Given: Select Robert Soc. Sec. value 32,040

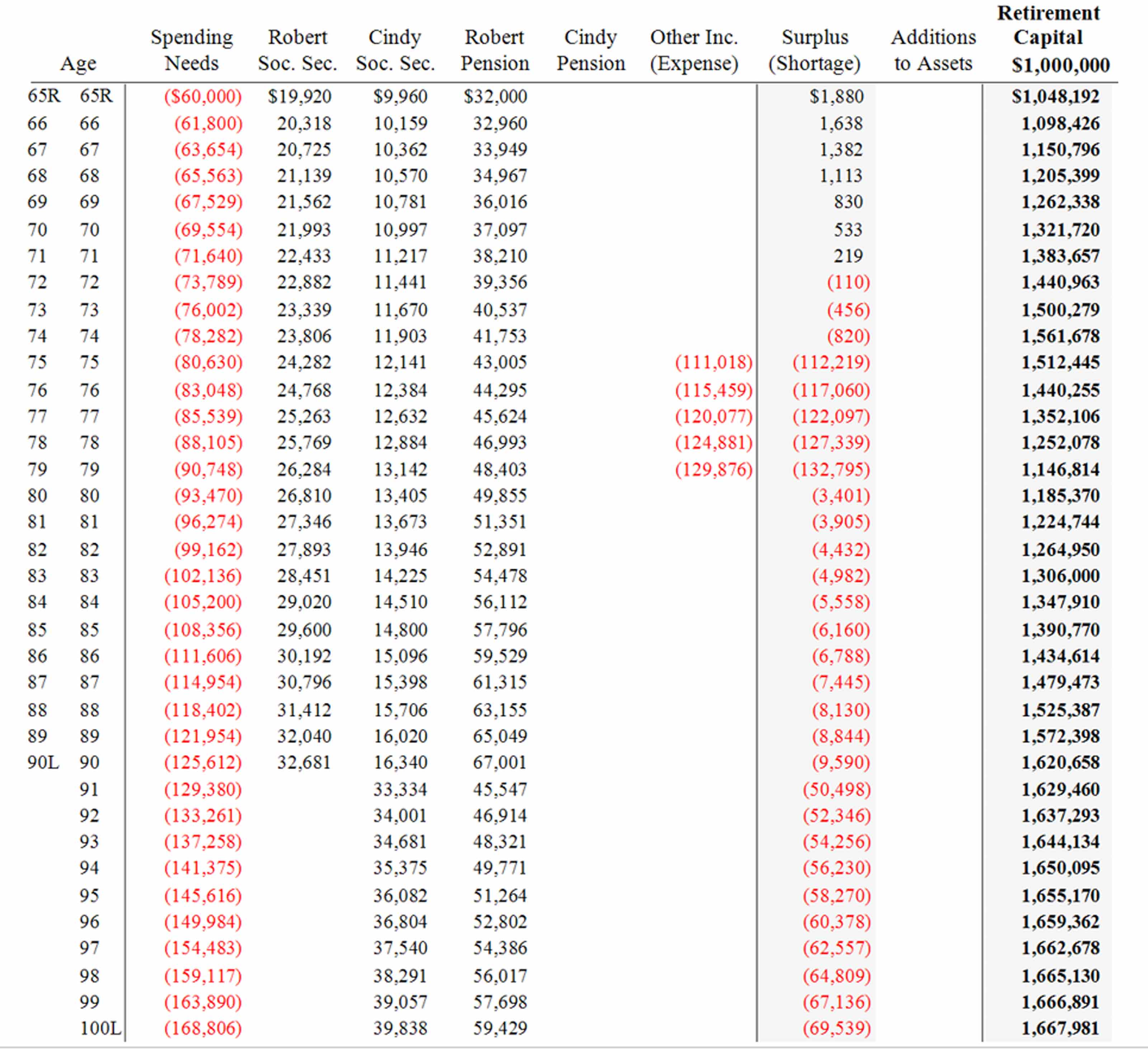Looking at the screenshot, I should click(304, 737).
